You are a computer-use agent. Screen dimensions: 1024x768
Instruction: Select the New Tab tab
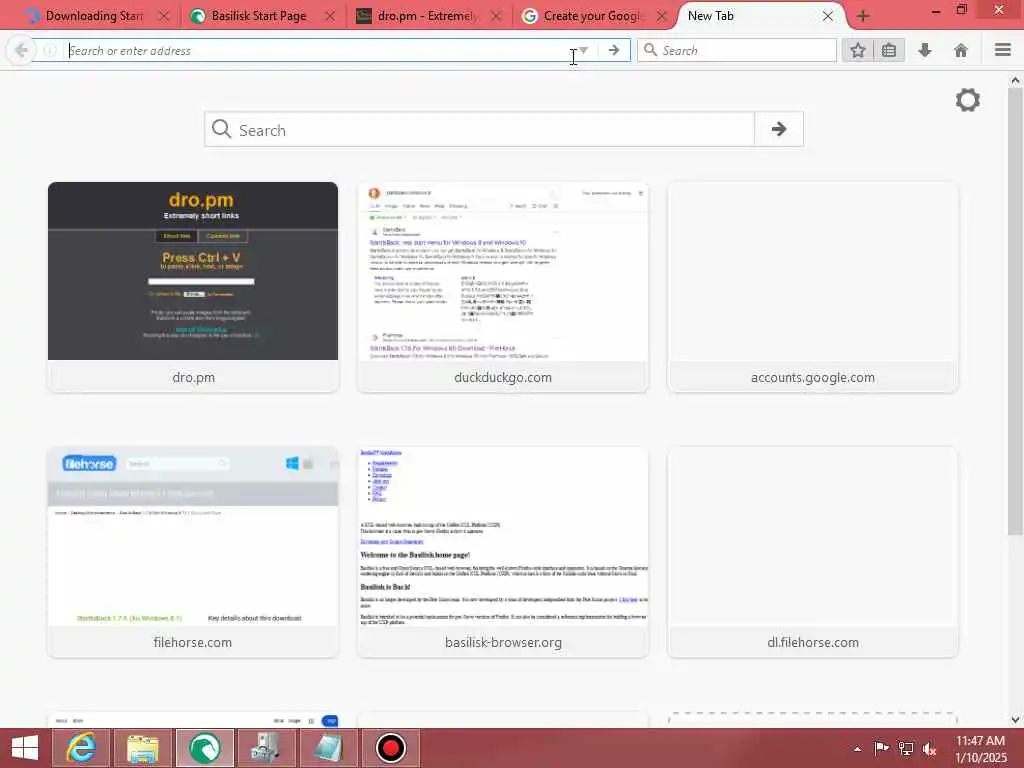pos(711,16)
